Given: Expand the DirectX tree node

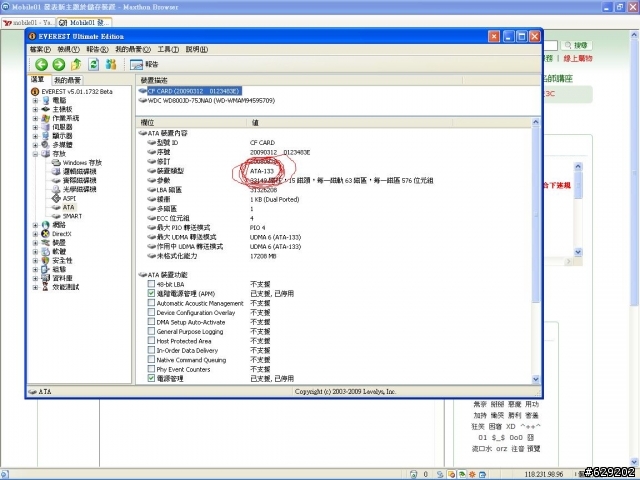Looking at the screenshot, I should (x=36, y=234).
